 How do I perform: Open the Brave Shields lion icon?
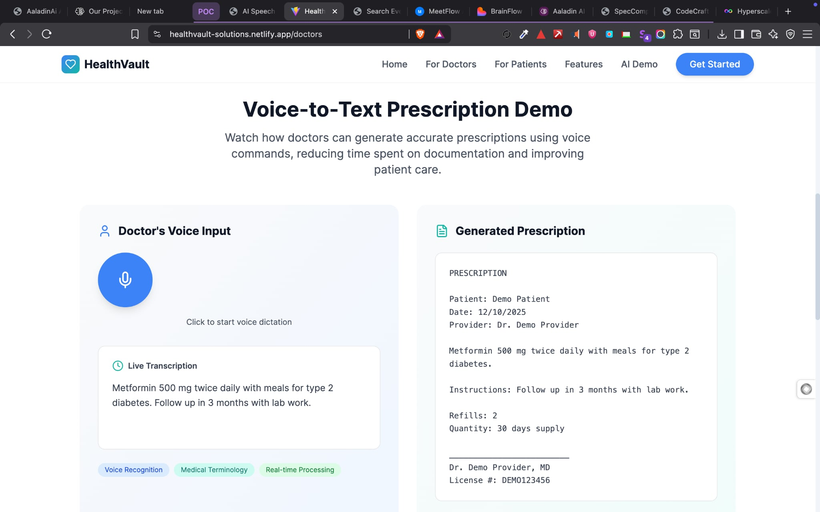(420, 34)
